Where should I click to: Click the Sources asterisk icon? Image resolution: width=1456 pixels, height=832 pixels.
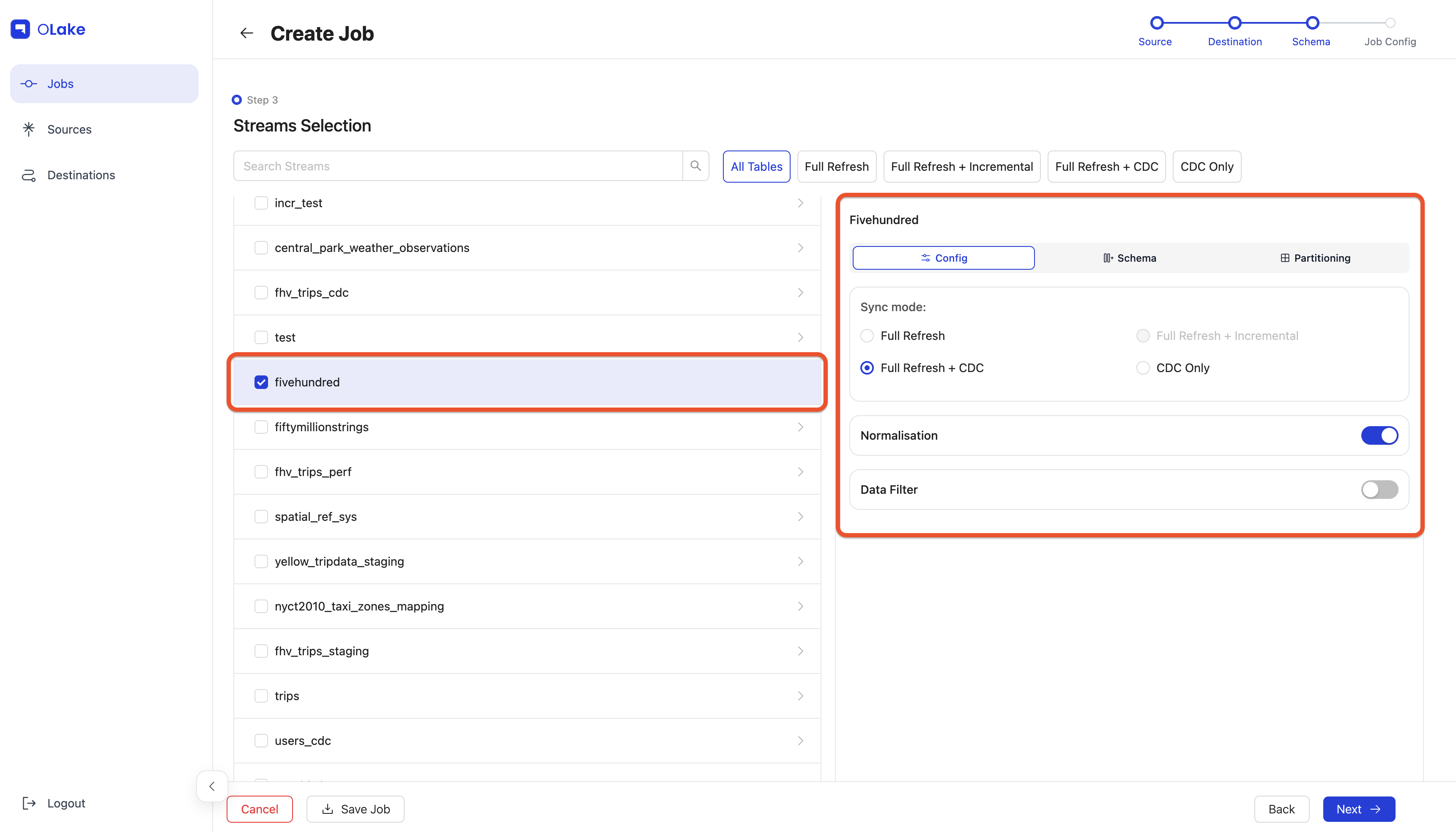click(x=29, y=129)
